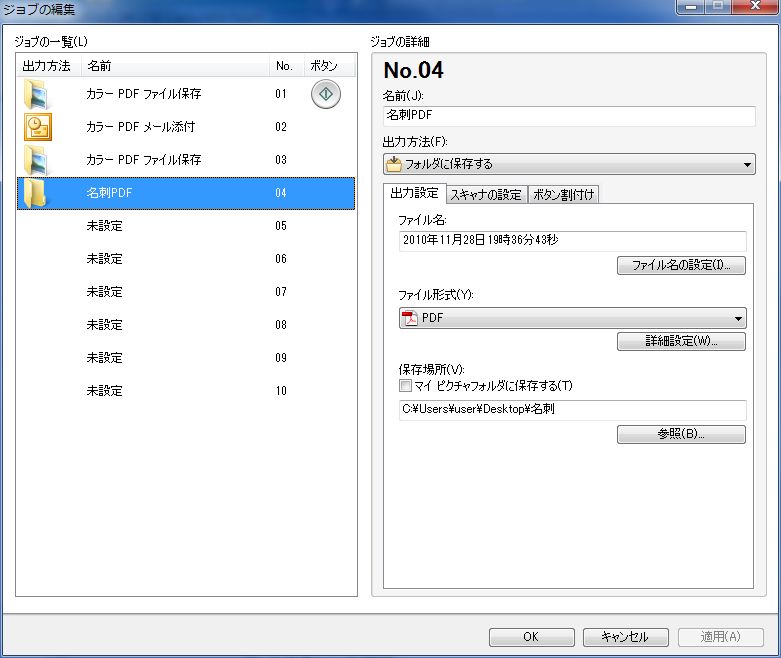Switch to the 出力設定 tab
Viewport: 781px width, 658px height.
(414, 193)
